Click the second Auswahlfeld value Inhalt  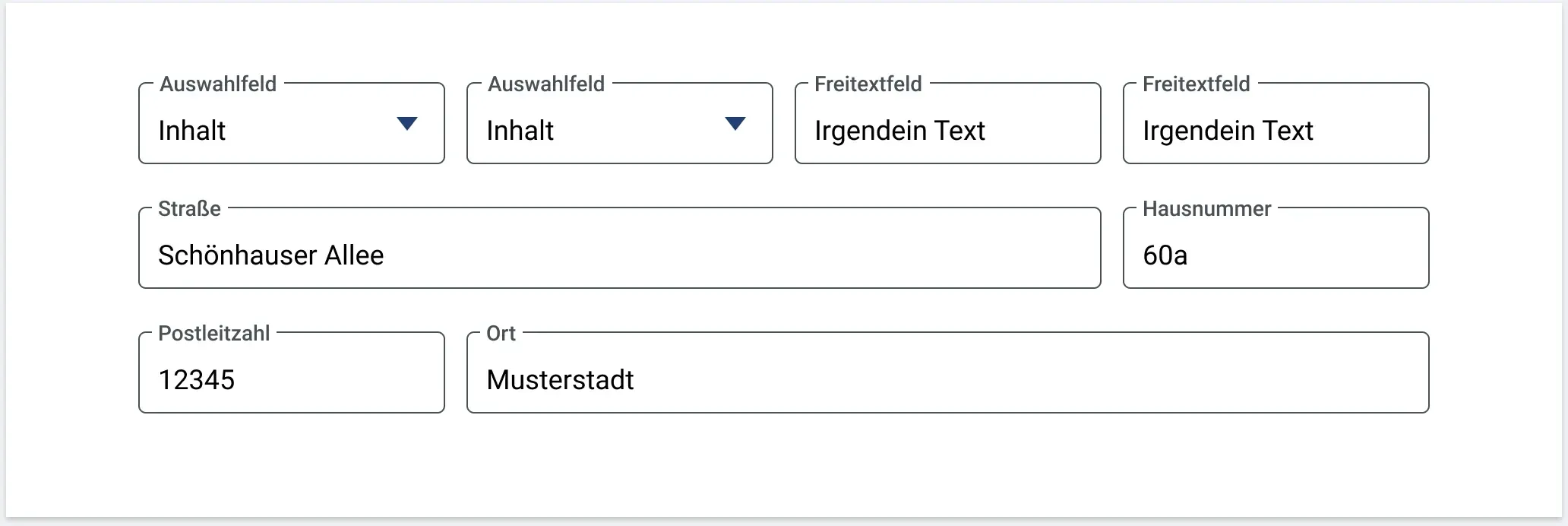pyautogui.click(x=520, y=131)
